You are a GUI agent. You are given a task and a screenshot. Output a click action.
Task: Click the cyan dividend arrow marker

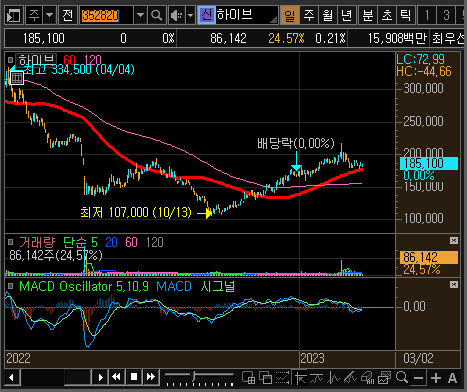[296, 162]
